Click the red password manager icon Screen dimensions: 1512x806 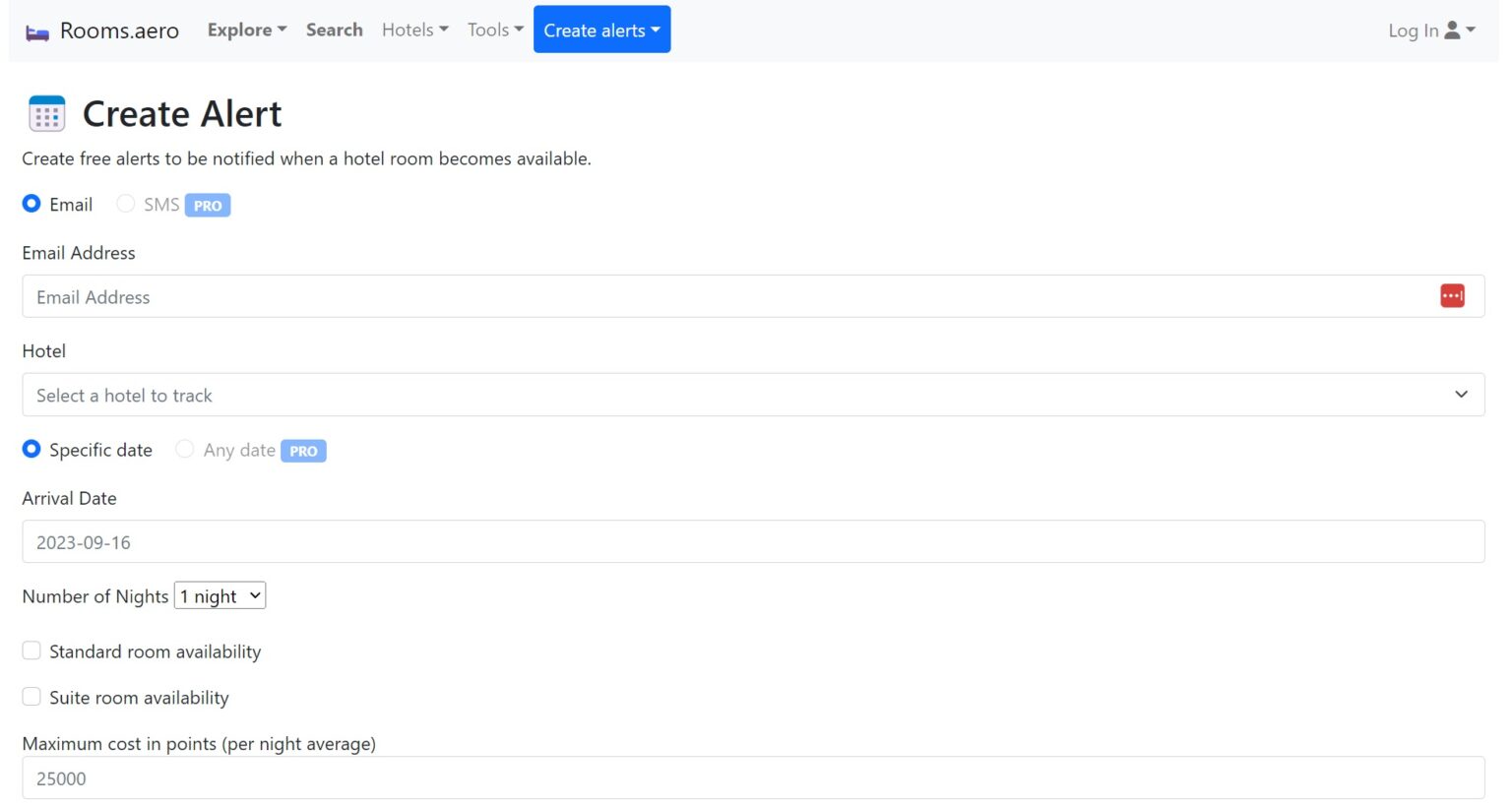click(1451, 296)
